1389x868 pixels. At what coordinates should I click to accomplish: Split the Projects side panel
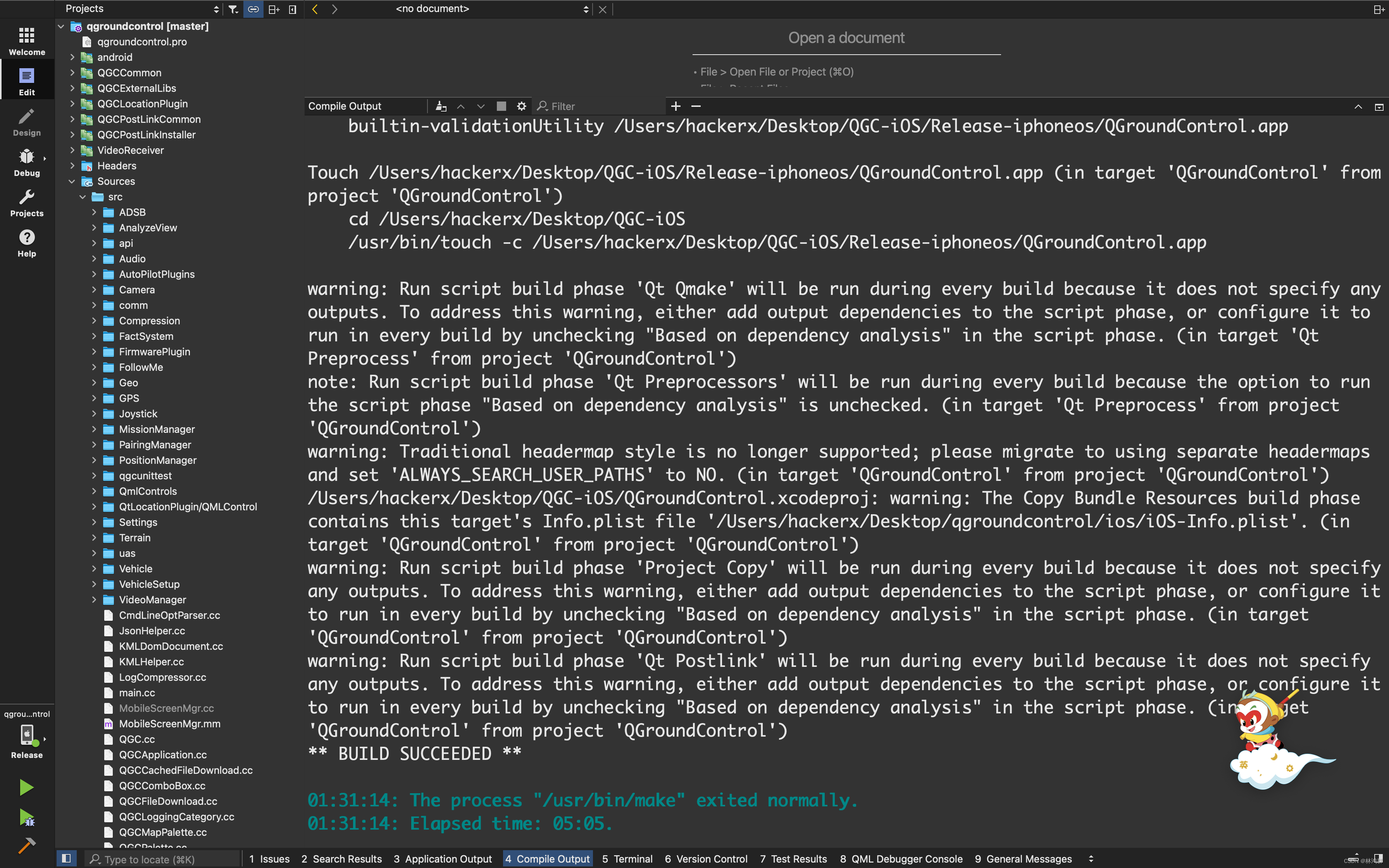point(274,9)
